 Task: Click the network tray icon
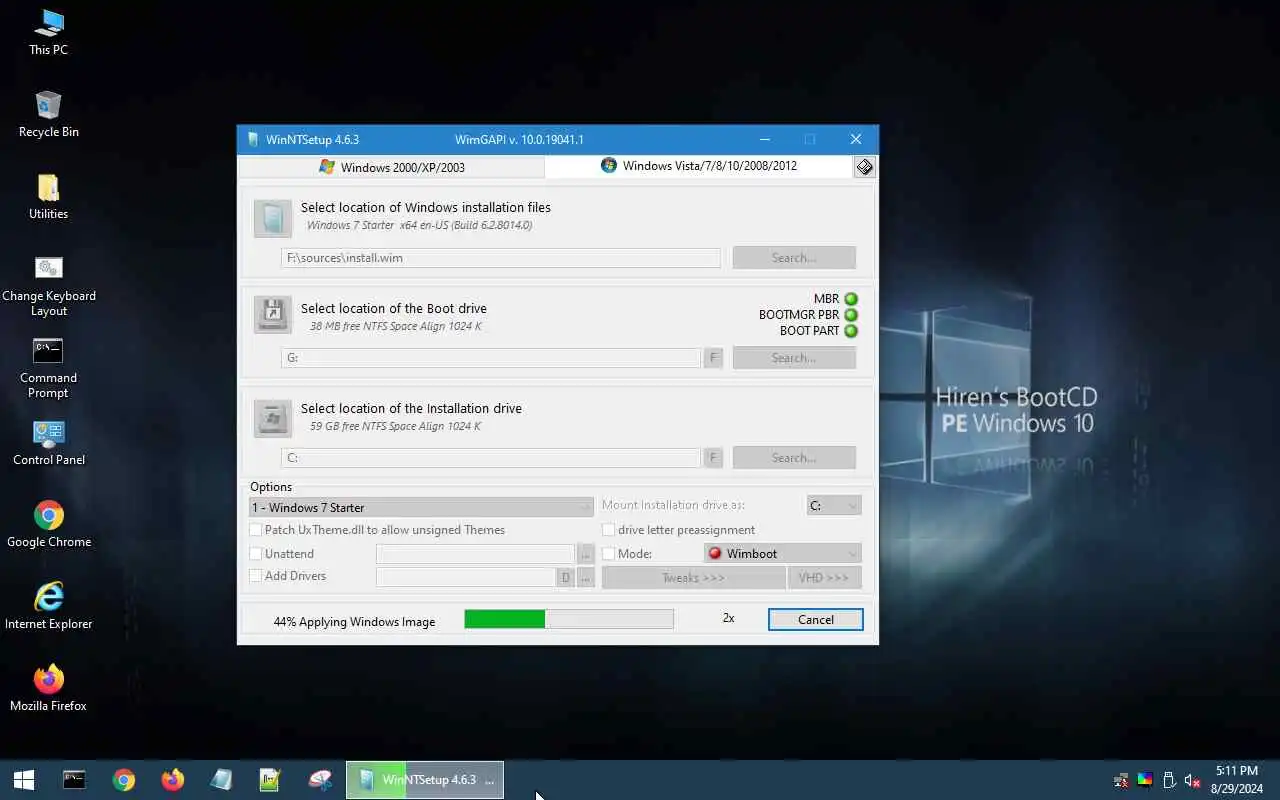pos(1122,780)
